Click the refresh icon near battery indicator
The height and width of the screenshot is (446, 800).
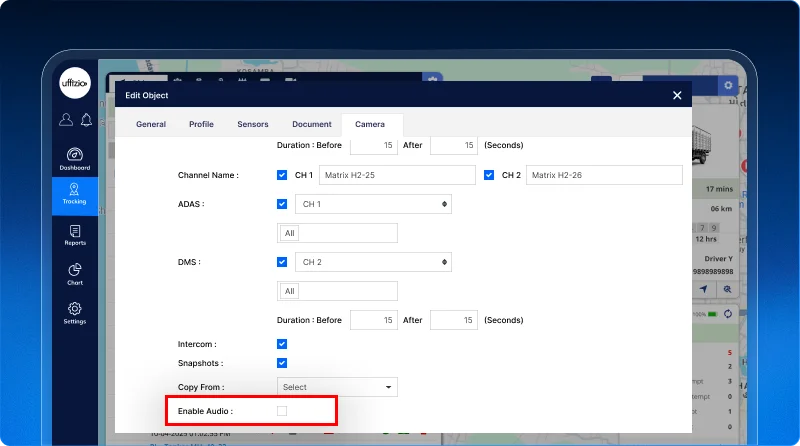tap(728, 314)
